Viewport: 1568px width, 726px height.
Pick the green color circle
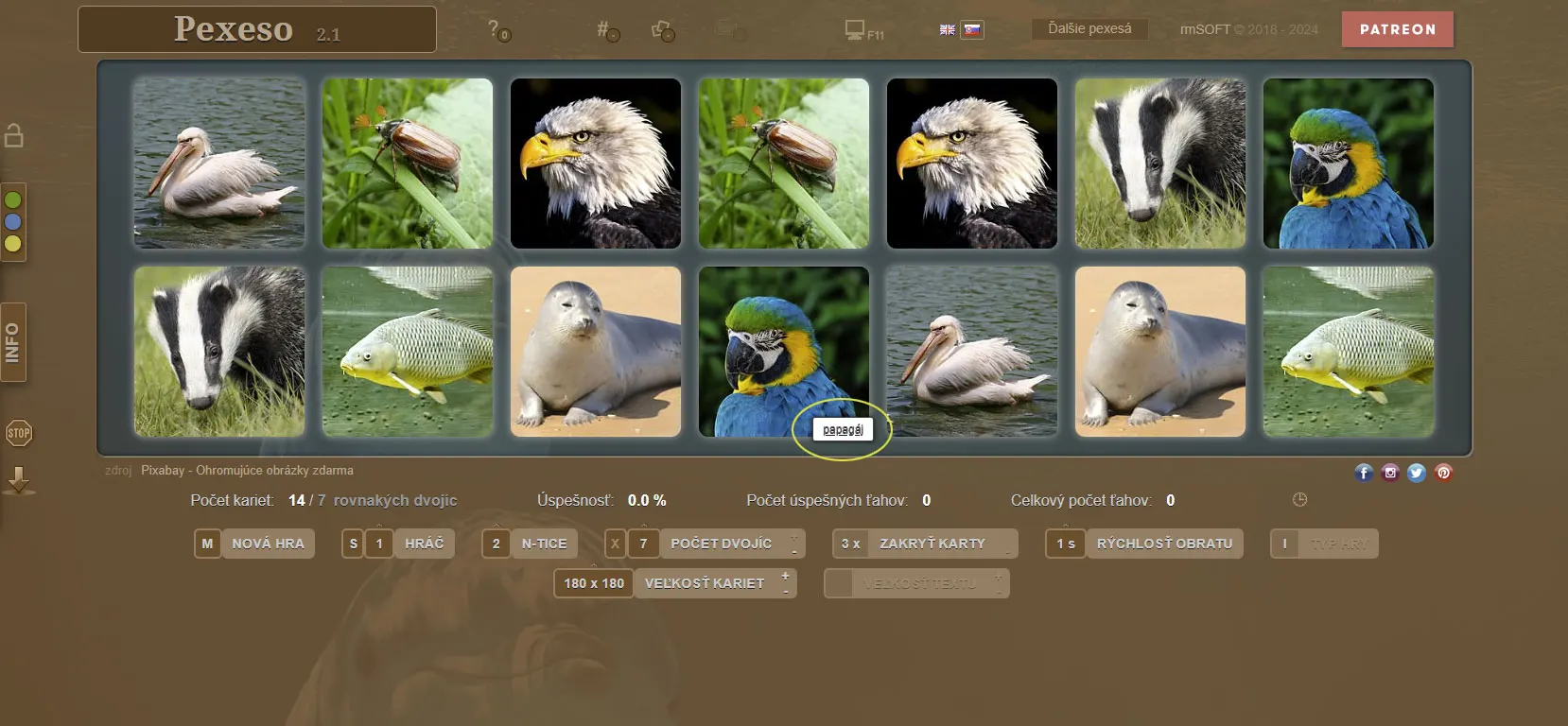(13, 200)
